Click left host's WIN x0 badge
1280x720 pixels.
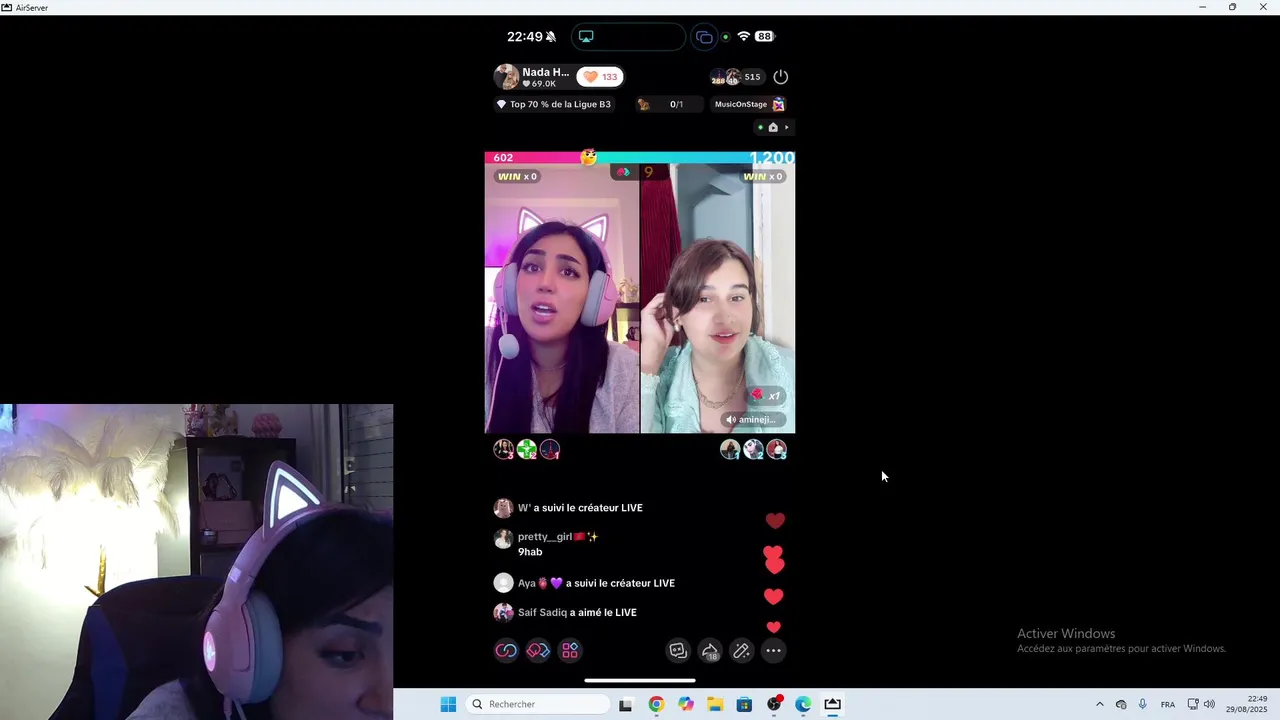pos(517,177)
